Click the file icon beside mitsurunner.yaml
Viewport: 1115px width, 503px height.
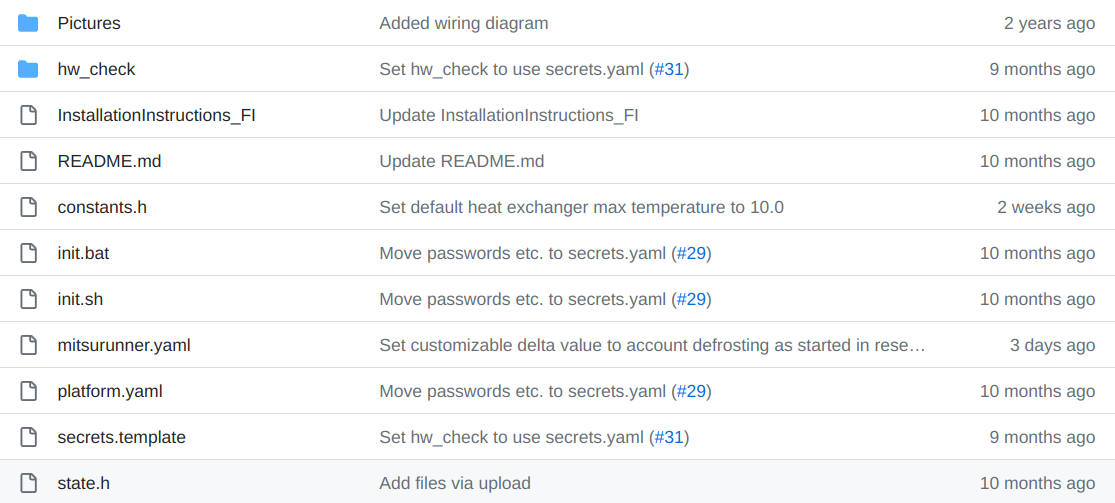coord(28,345)
